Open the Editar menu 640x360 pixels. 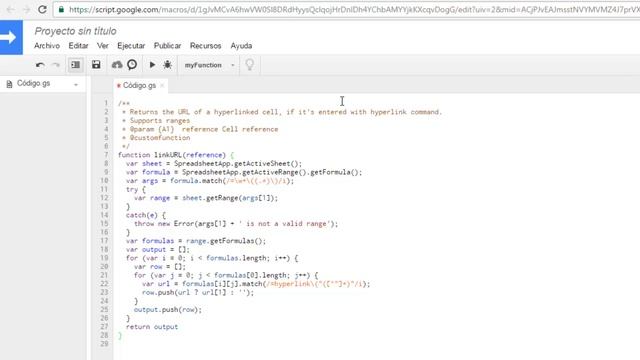[78, 46]
